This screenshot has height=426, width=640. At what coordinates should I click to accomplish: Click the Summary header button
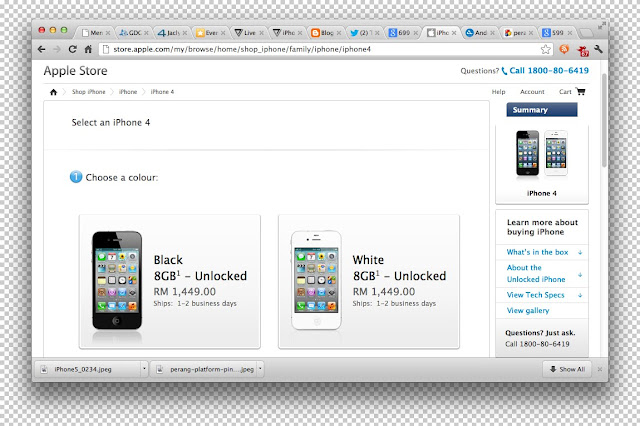[x=542, y=110]
